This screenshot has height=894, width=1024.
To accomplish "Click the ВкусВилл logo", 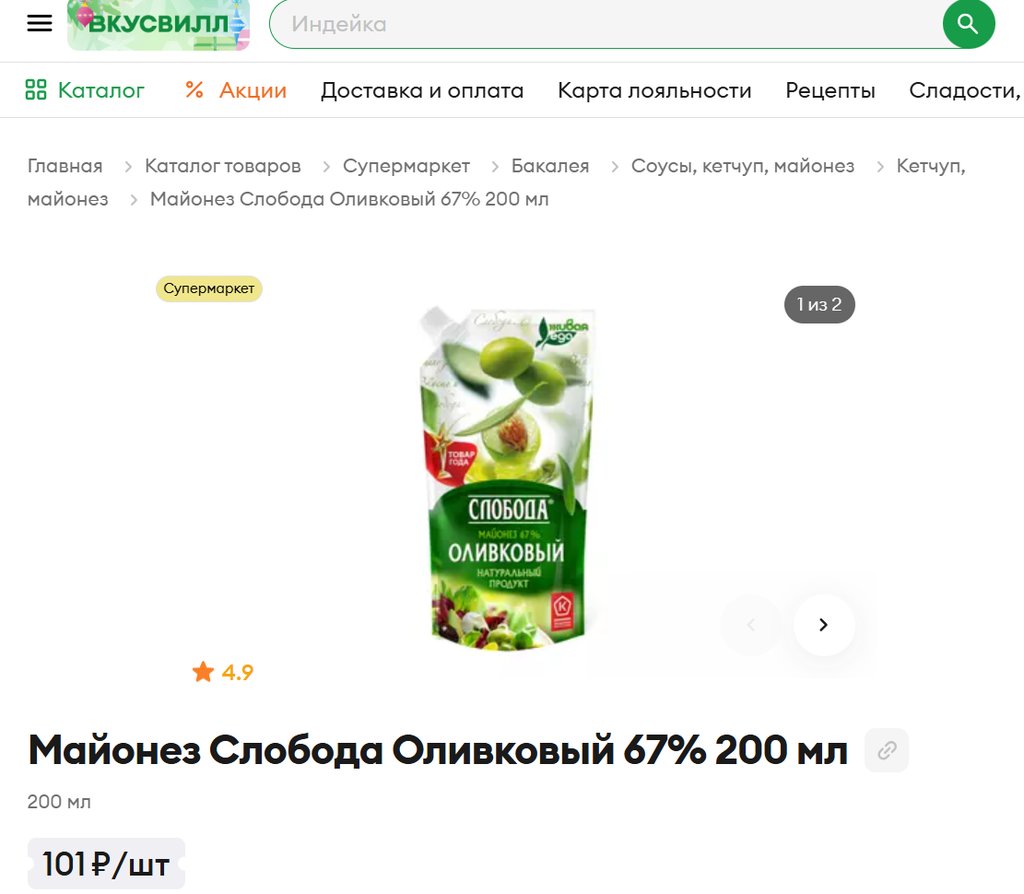I will click(158, 24).
